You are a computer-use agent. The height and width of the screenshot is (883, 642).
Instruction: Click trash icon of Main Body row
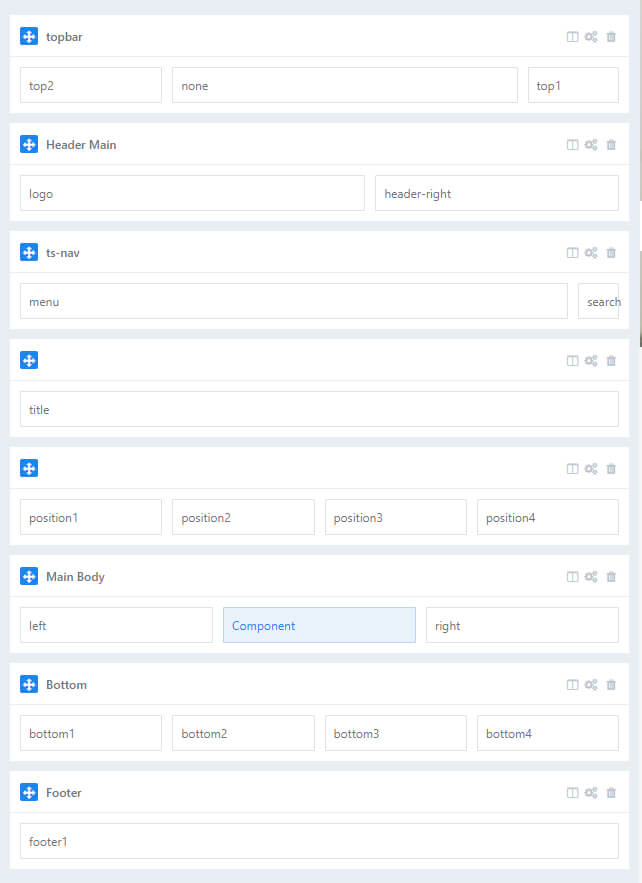pos(611,577)
